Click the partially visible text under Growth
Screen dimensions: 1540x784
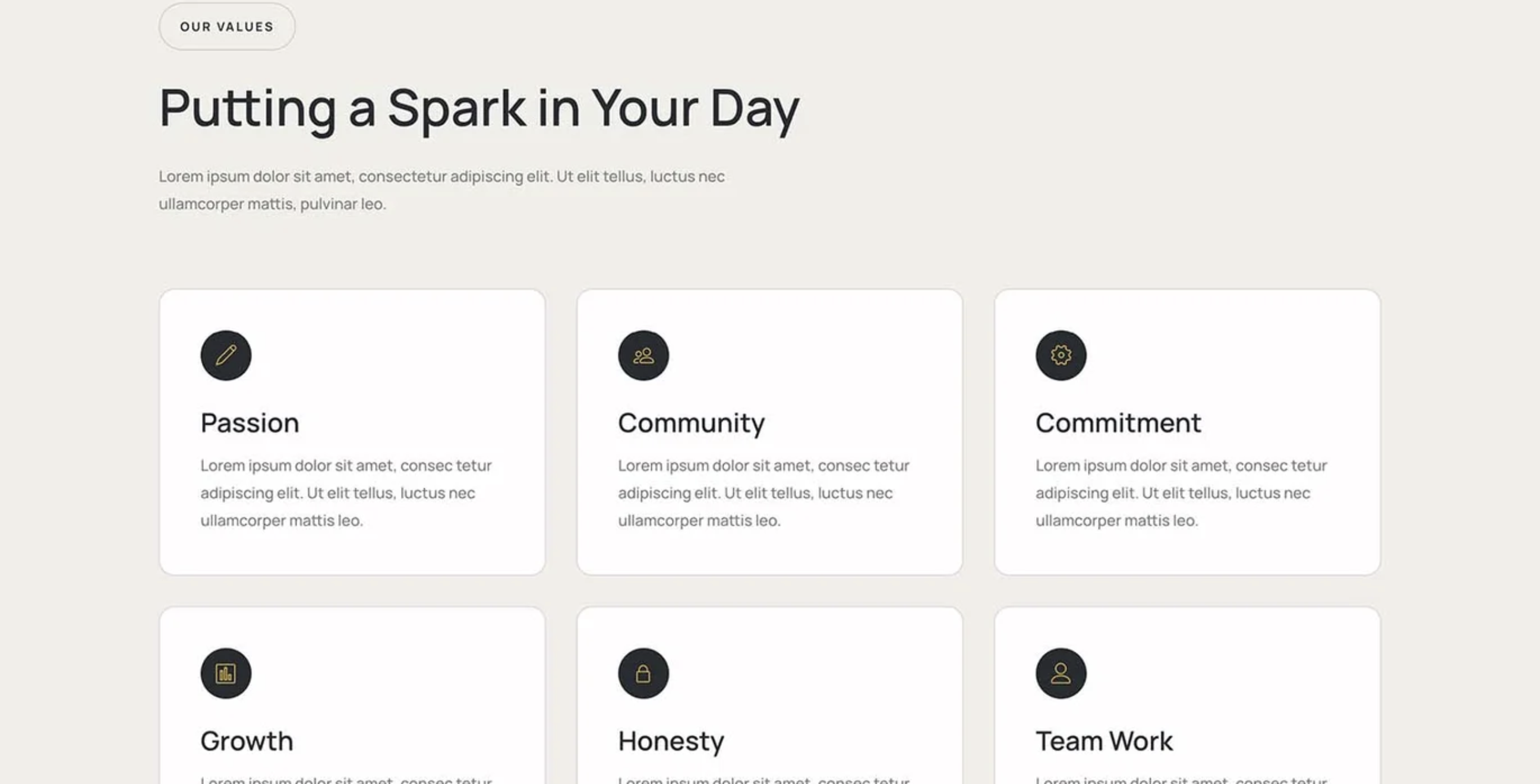346,779
